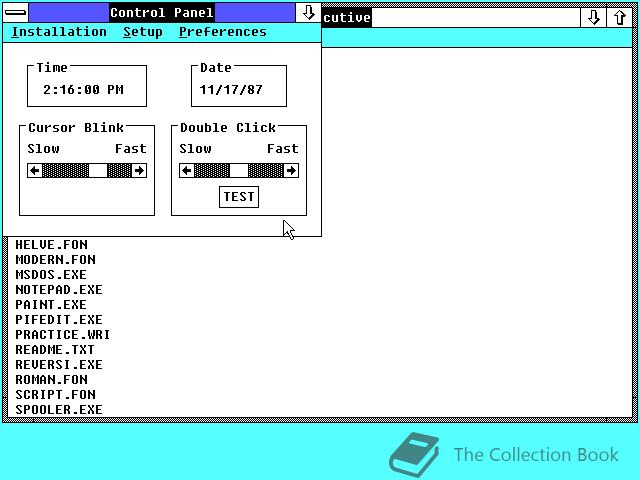The height and width of the screenshot is (480, 640).
Task: Select REVERSI.EXE in the file list
Action: [x=59, y=364]
